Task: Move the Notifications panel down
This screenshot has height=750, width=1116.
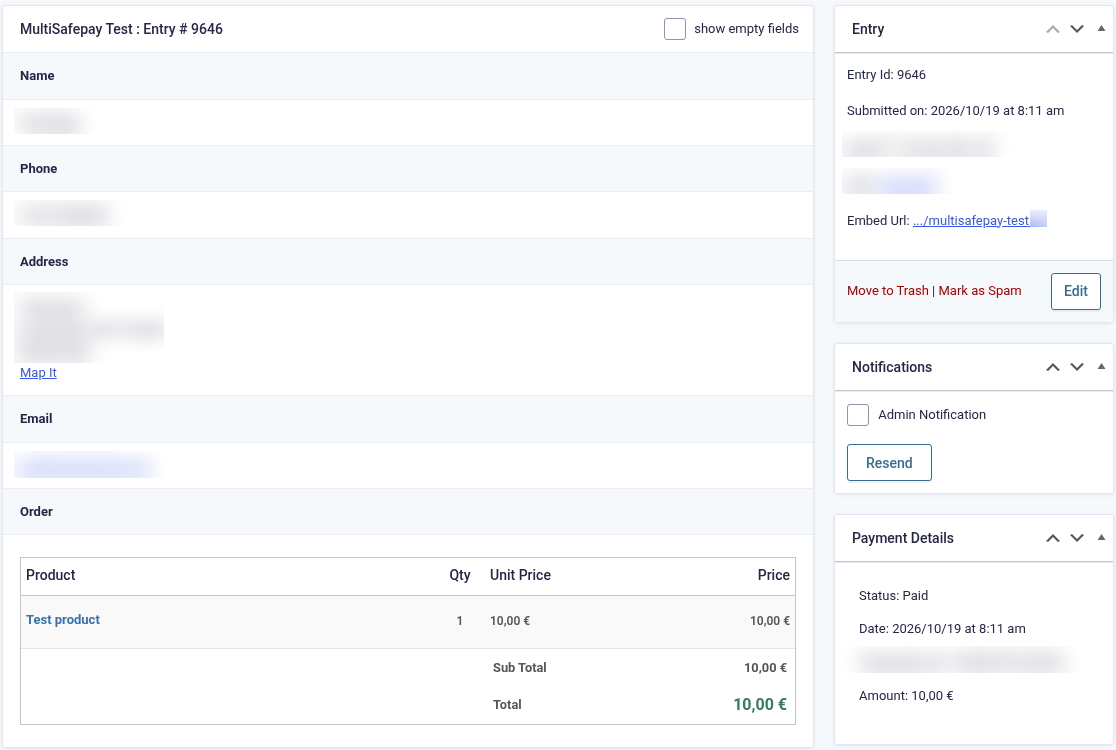Action: click(x=1077, y=367)
